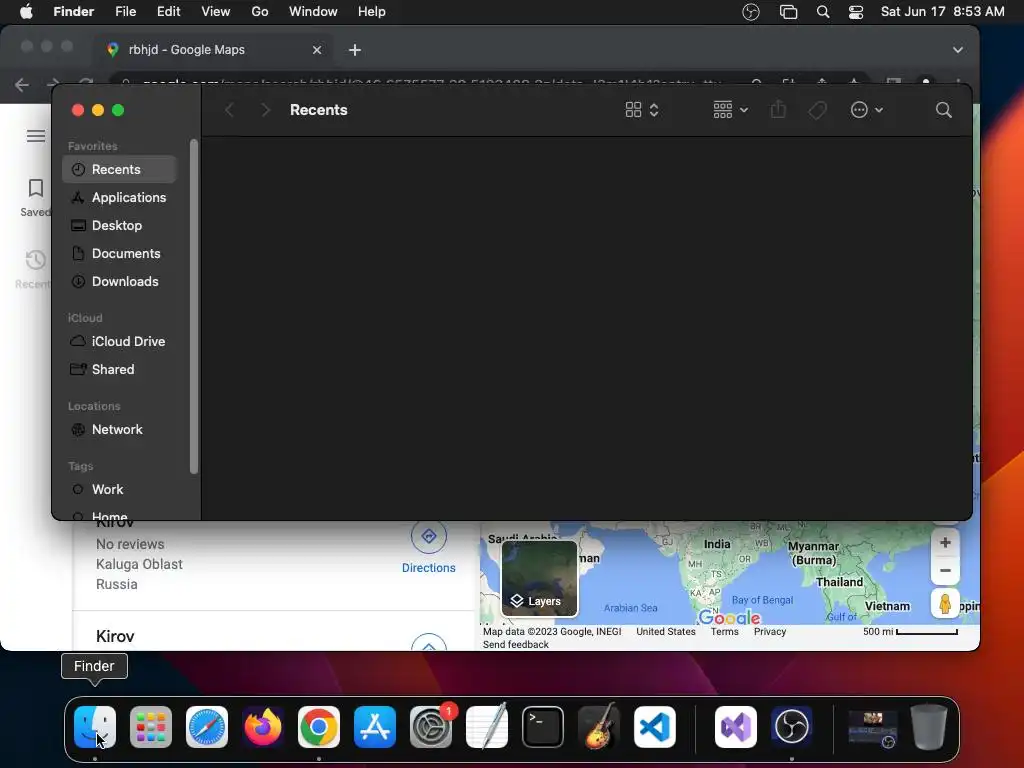Open the Finder menu in menu bar

pos(74,12)
